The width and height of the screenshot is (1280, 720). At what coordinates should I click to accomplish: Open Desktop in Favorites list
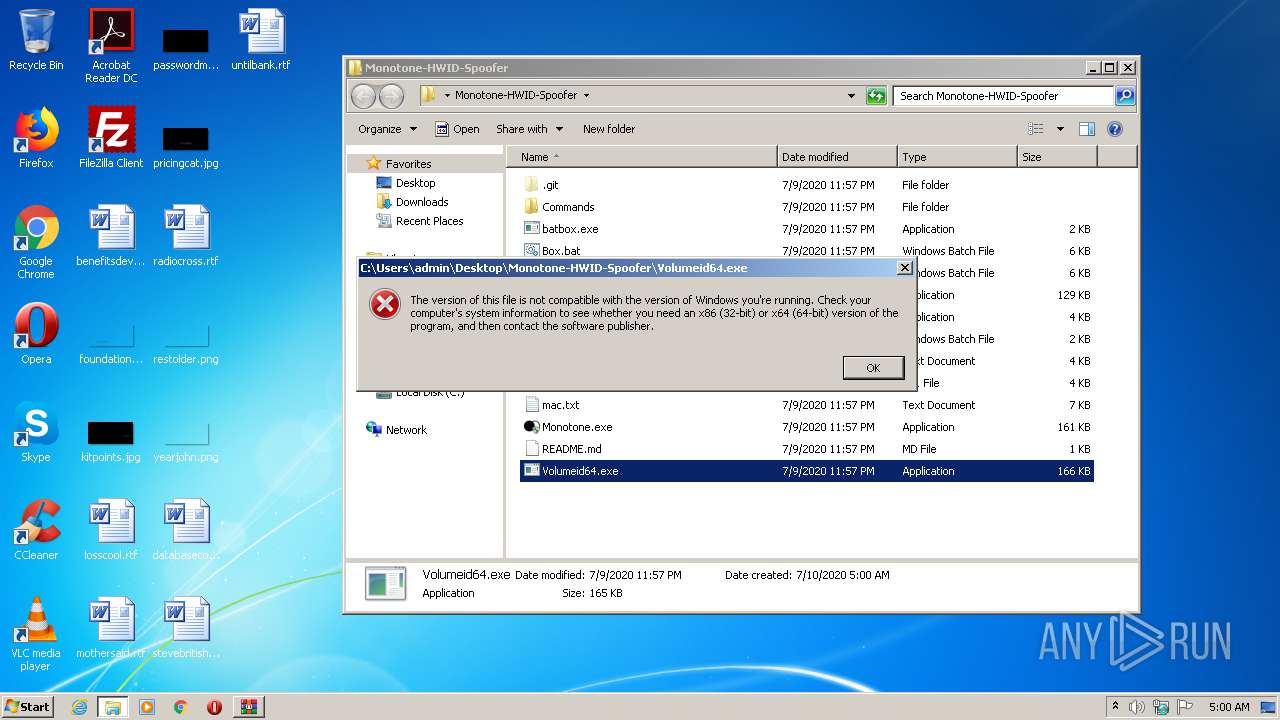(415, 183)
